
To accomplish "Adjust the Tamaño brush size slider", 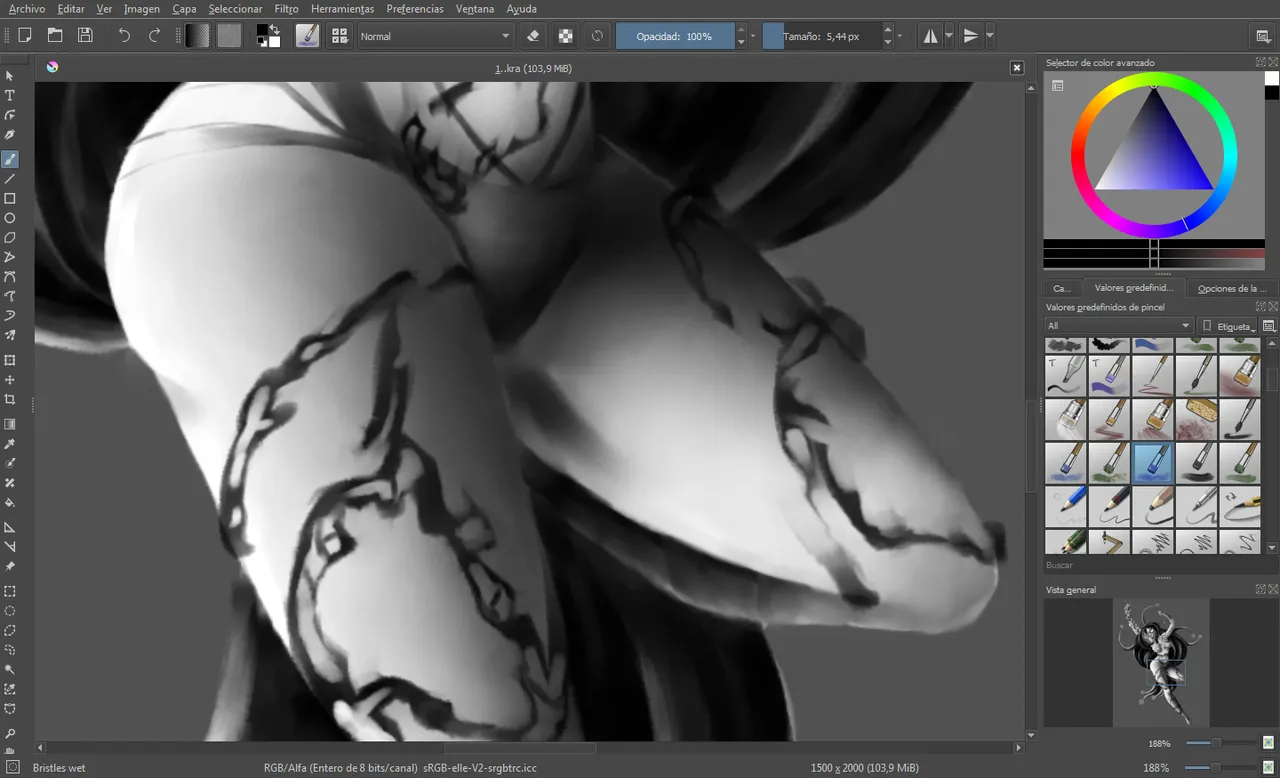I will pyautogui.click(x=822, y=36).
